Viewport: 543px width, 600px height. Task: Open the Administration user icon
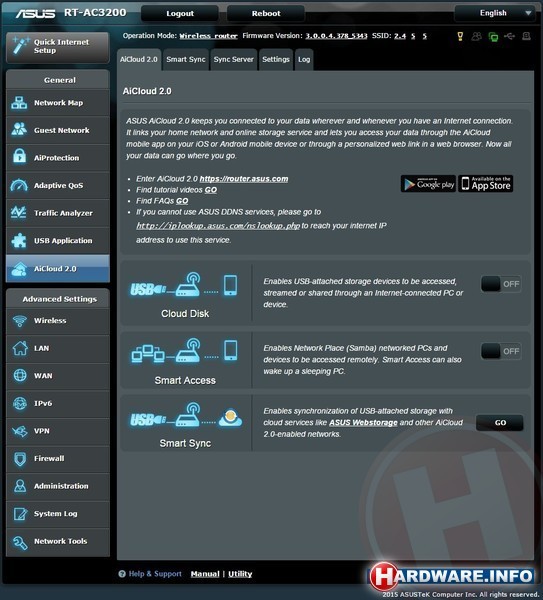pos(20,486)
